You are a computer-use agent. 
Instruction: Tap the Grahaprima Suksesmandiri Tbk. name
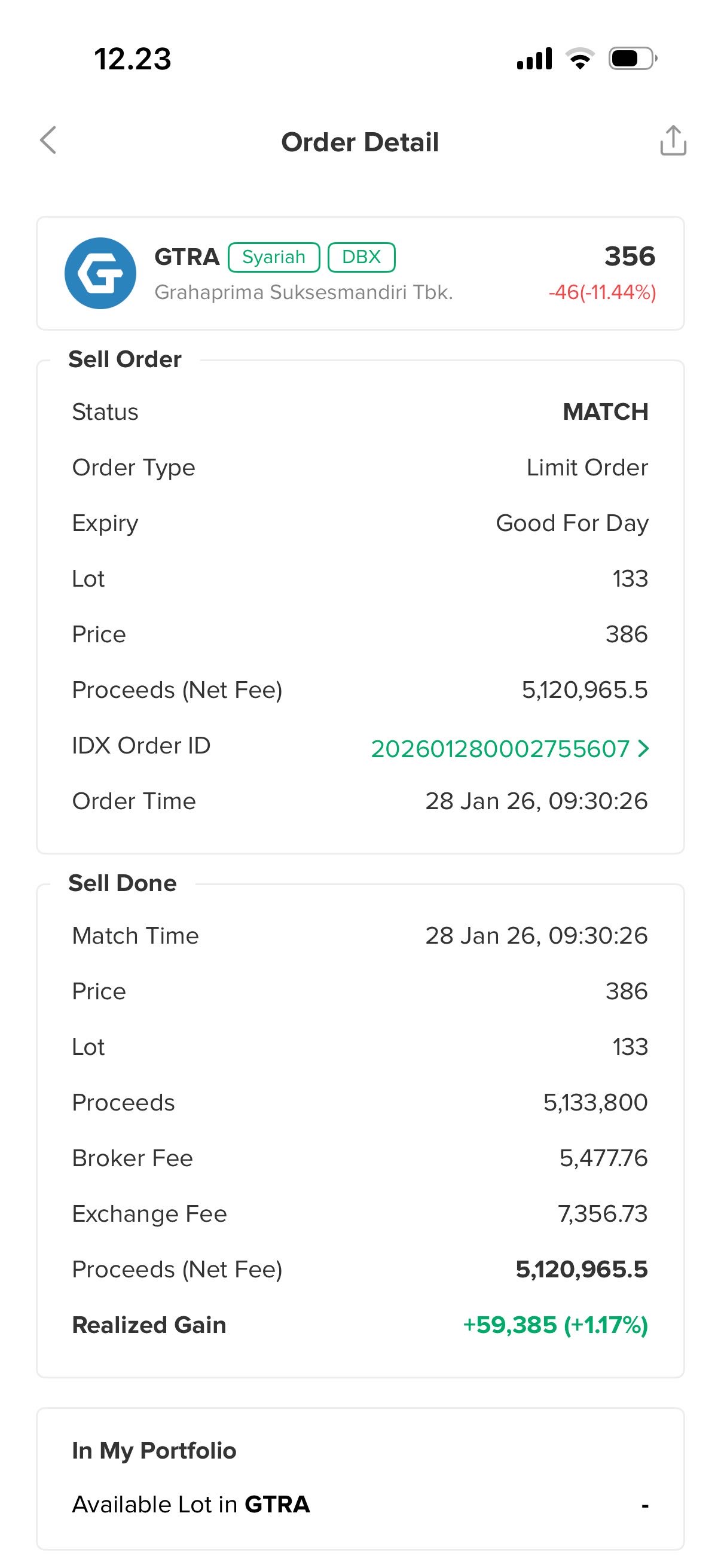click(x=304, y=293)
